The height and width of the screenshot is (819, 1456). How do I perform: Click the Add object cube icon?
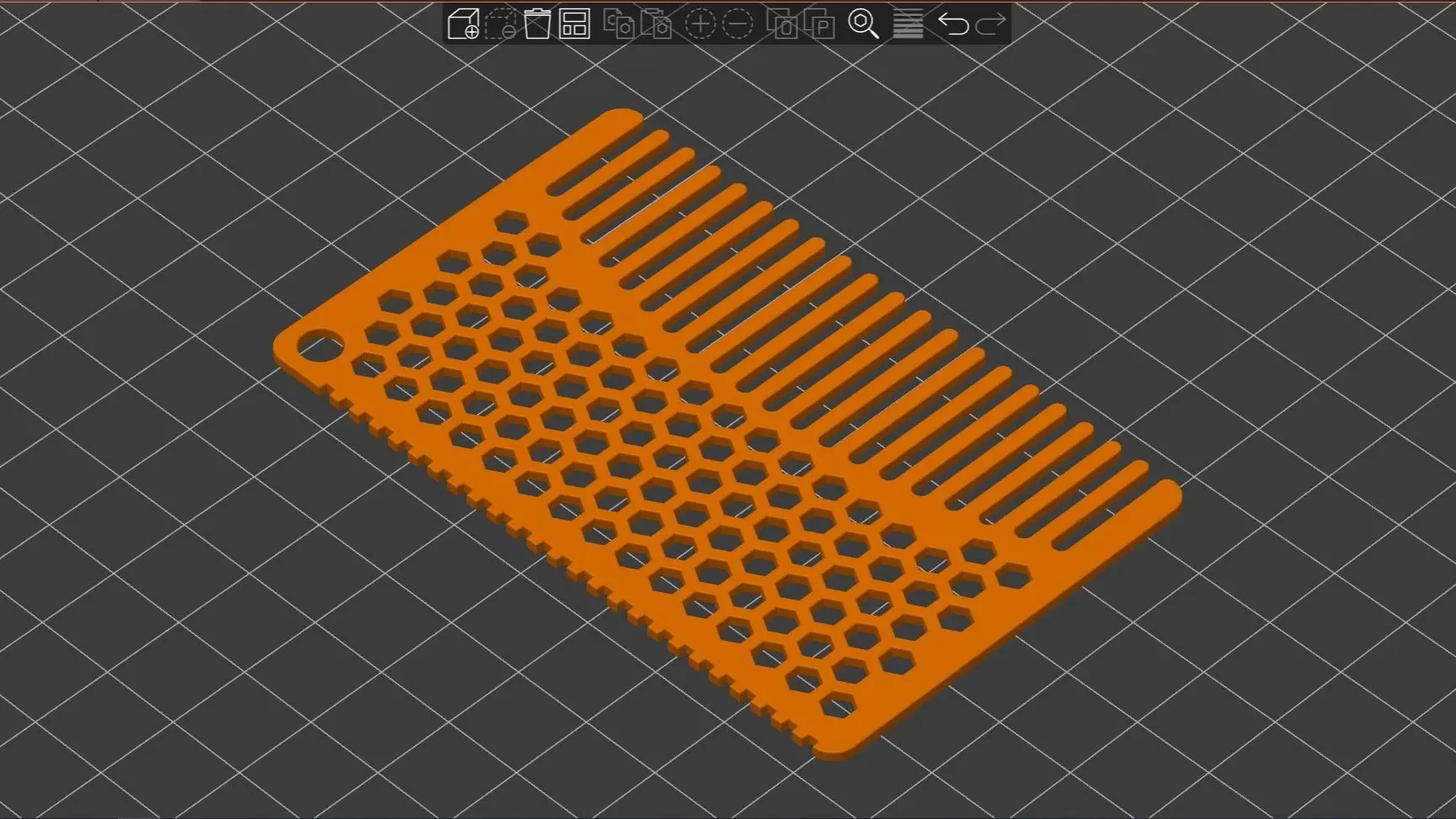coord(463,24)
